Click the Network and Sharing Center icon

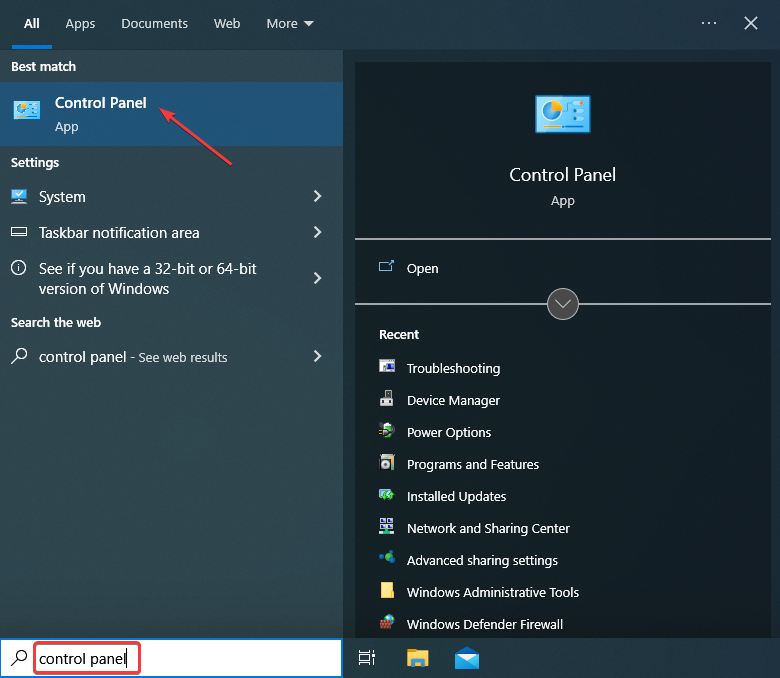pyautogui.click(x=387, y=526)
